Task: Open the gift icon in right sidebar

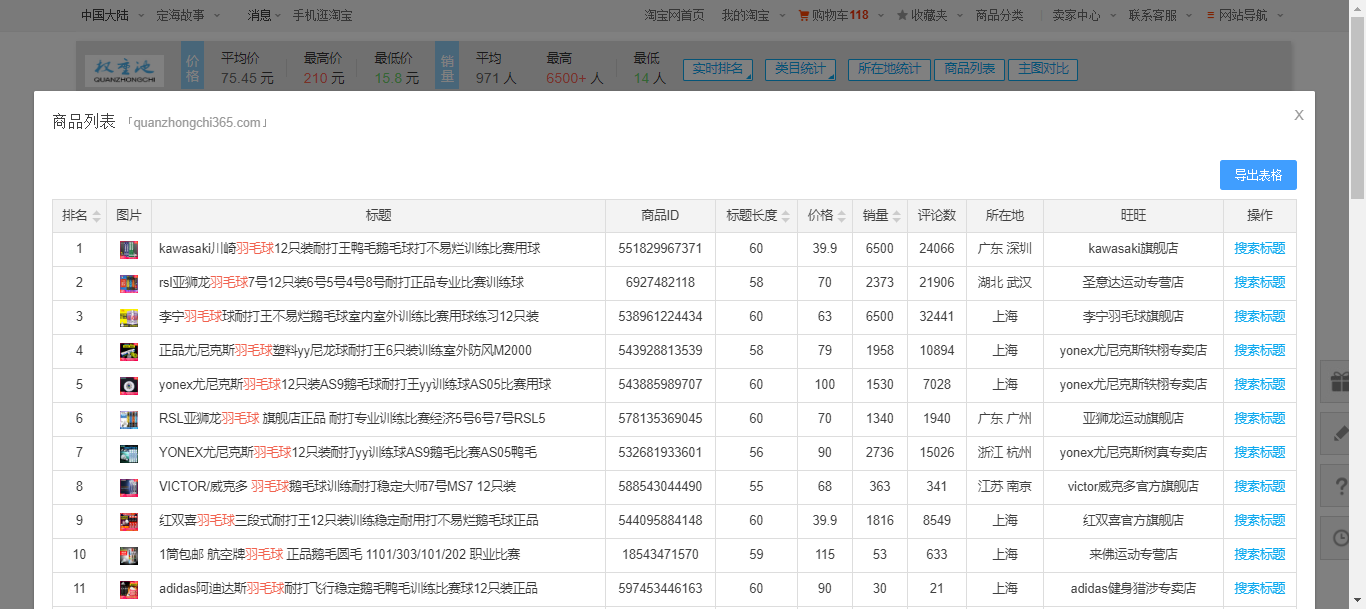Action: click(x=1342, y=382)
